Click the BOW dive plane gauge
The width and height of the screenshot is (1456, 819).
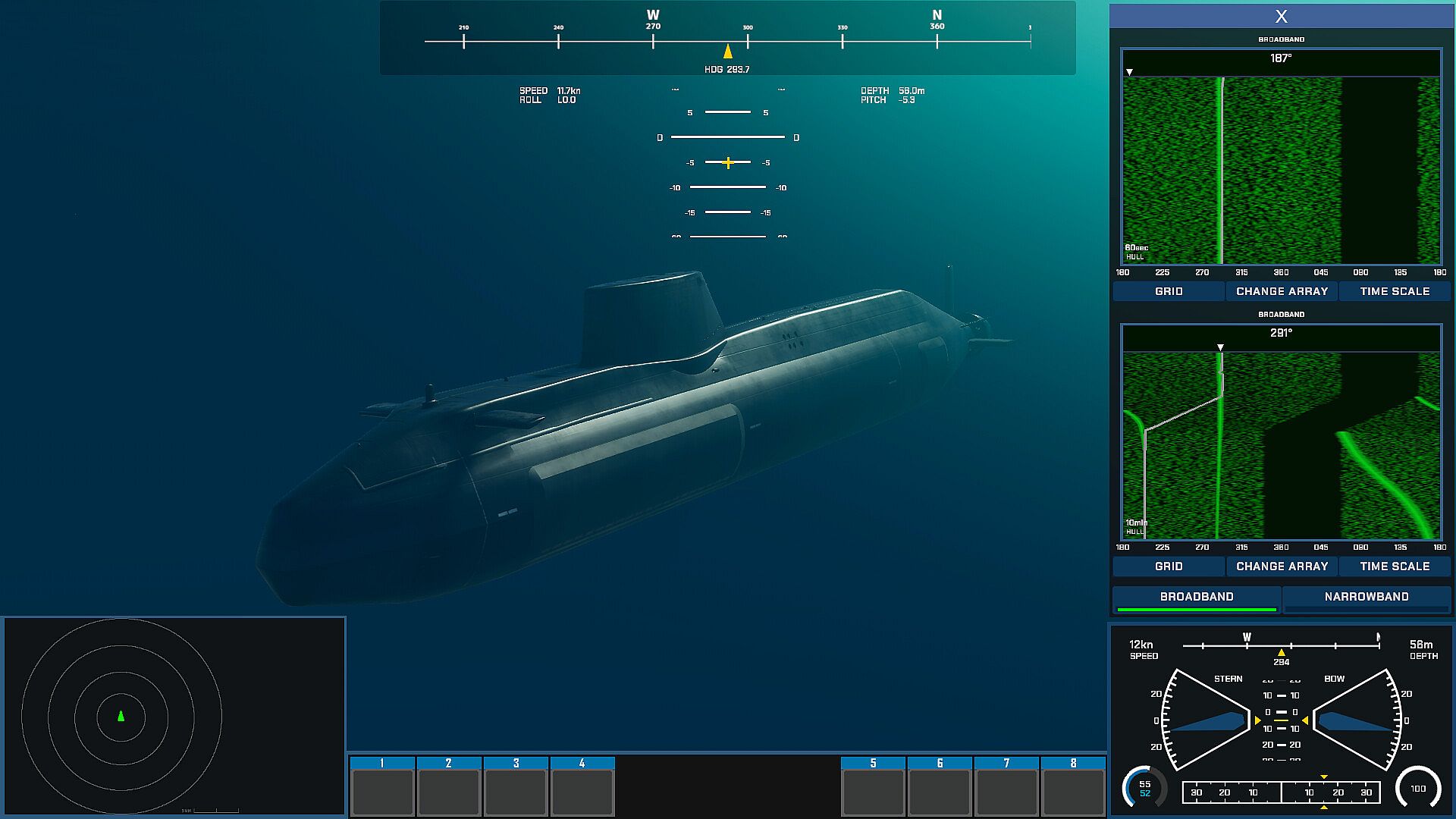point(1356,720)
